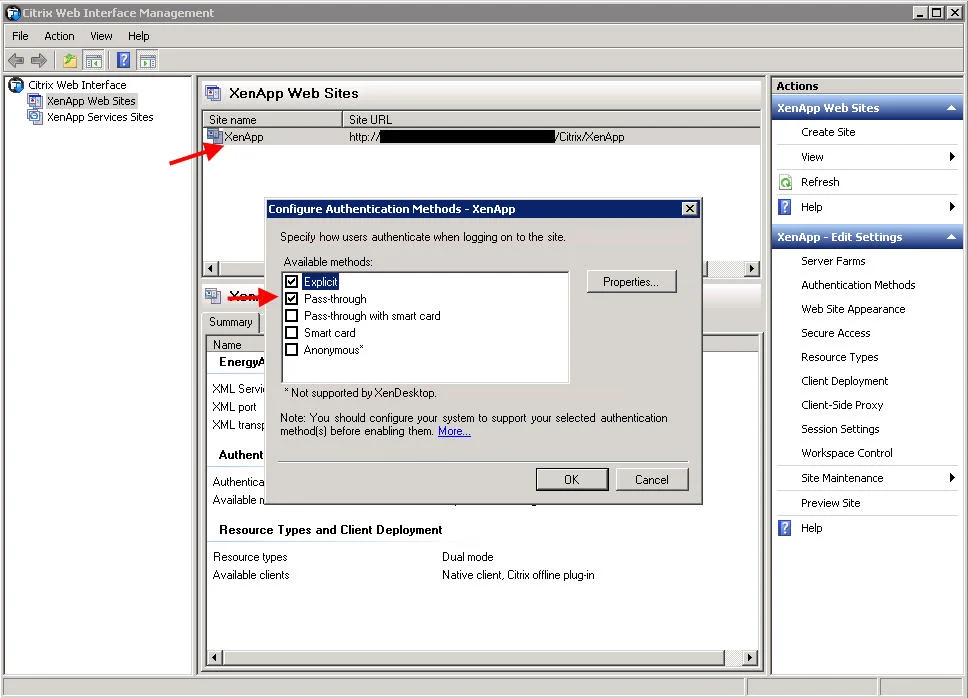This screenshot has width=968, height=698.
Task: Click the blue Help toolbar icon
Action: pyautogui.click(x=123, y=60)
